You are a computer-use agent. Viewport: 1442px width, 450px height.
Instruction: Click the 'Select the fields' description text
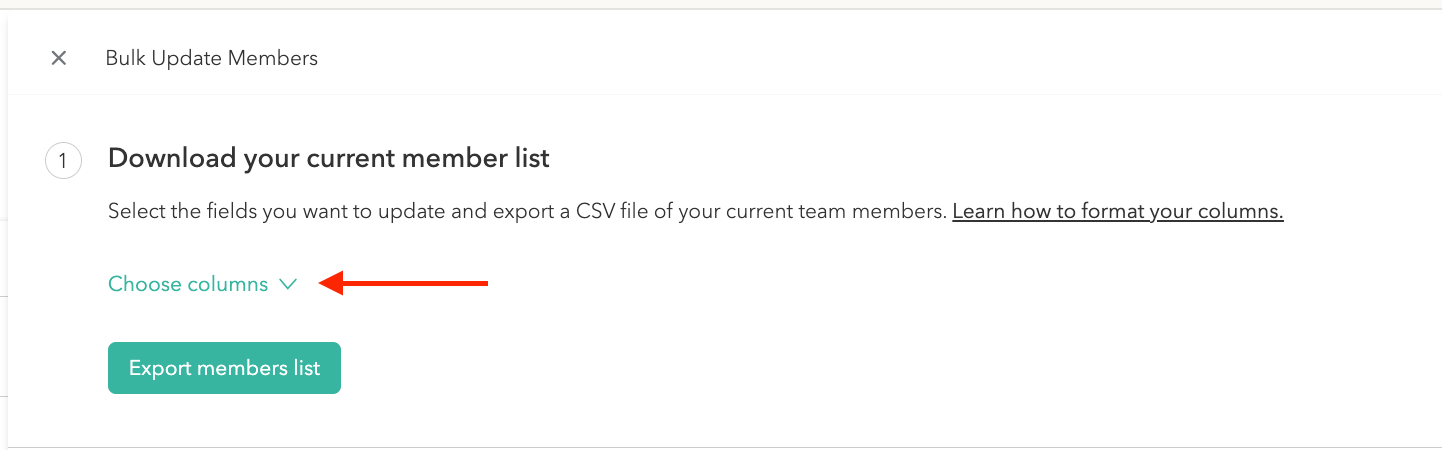[x=527, y=212]
